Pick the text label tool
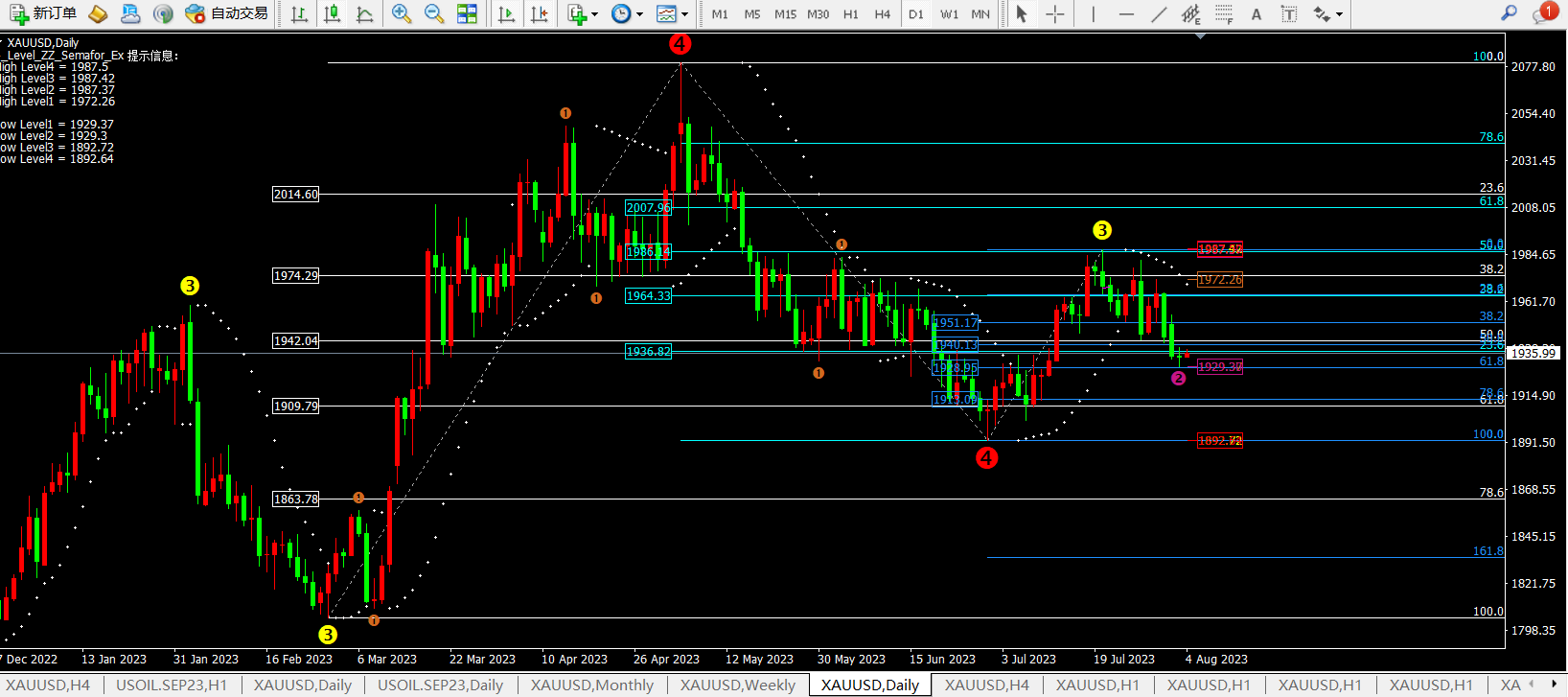Screen dimensions: 1568x697 click(1257, 13)
